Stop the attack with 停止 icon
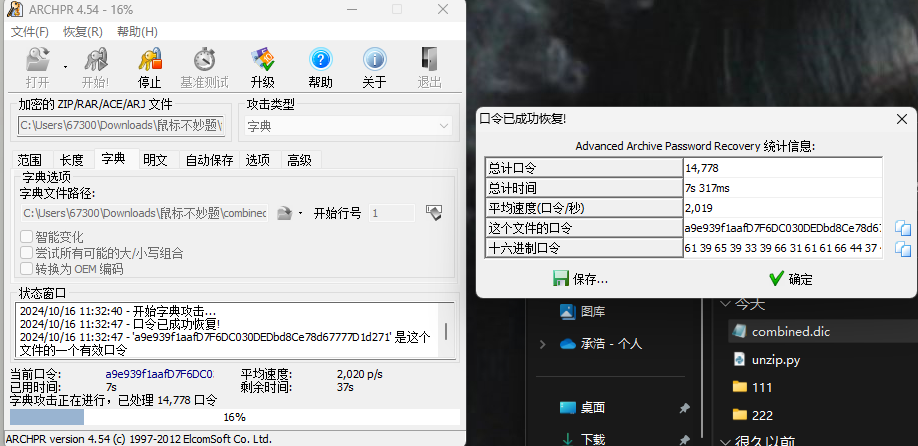This screenshot has height=446, width=918. pos(150,60)
